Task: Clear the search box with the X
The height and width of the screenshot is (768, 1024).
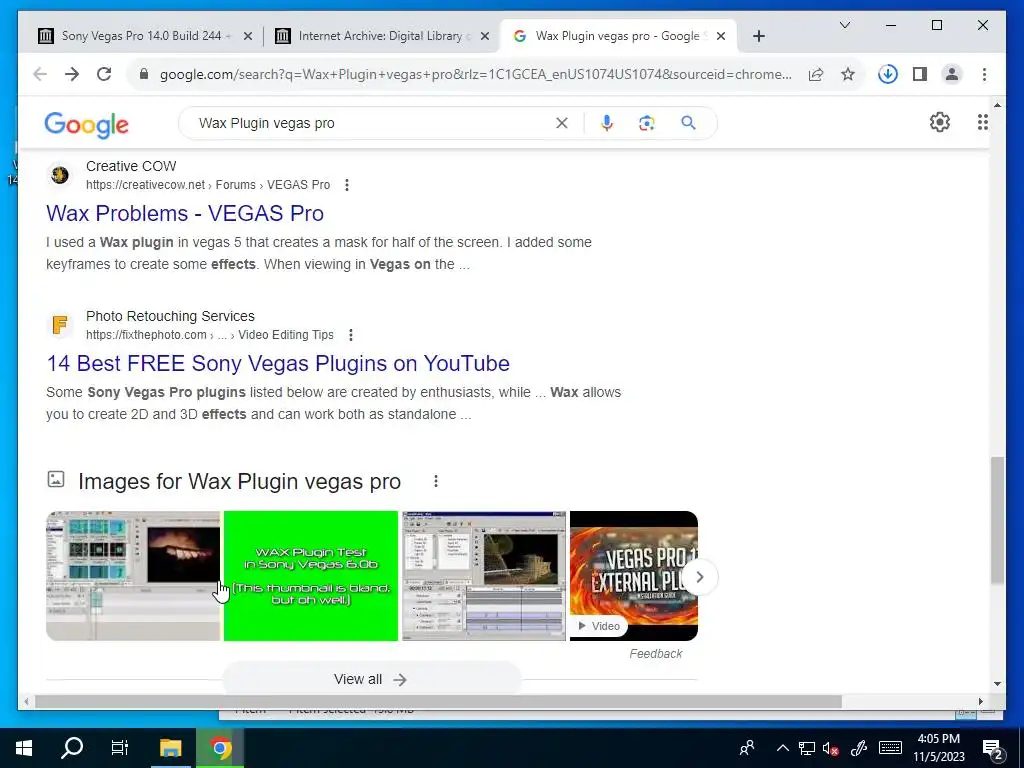Action: [x=562, y=123]
